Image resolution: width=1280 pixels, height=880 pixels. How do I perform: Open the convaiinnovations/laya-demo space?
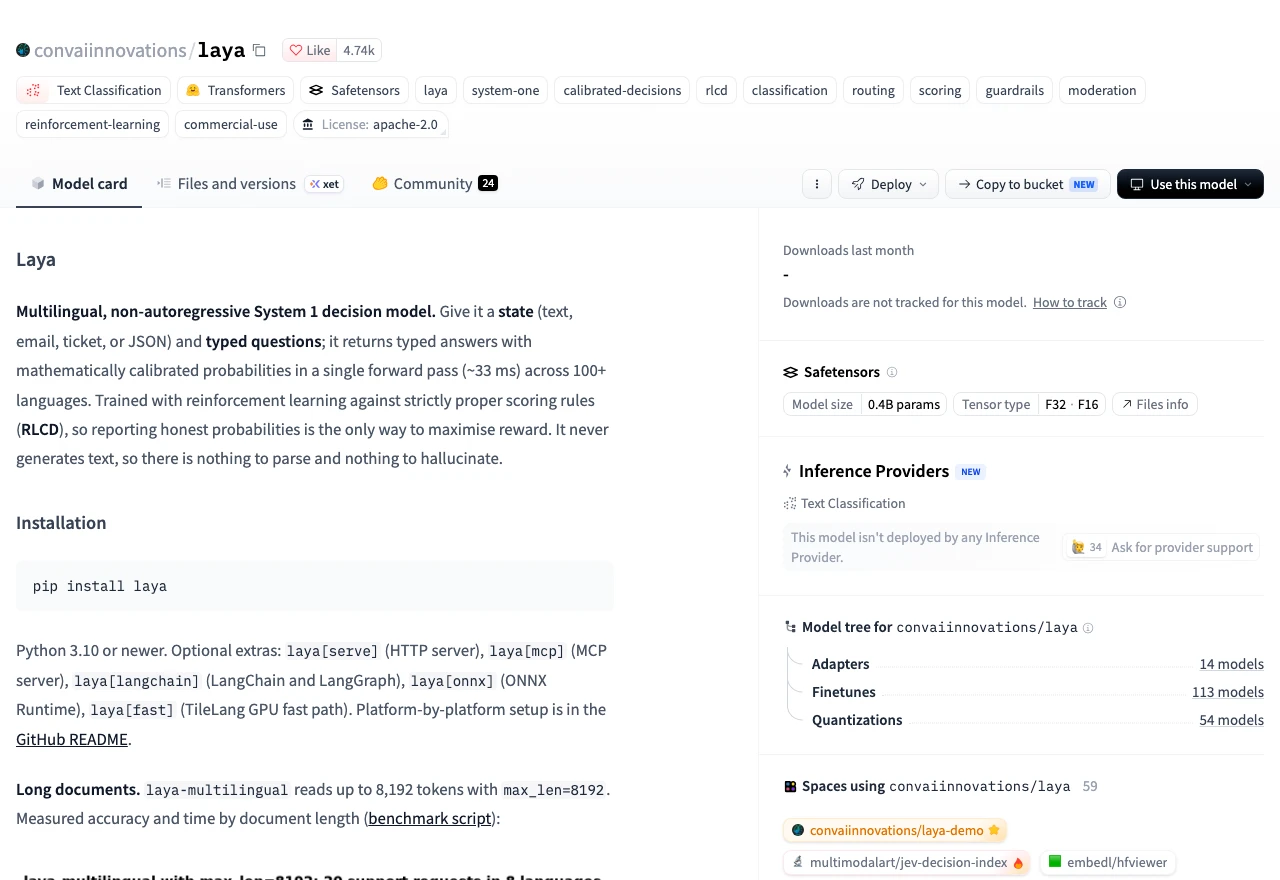[895, 830]
